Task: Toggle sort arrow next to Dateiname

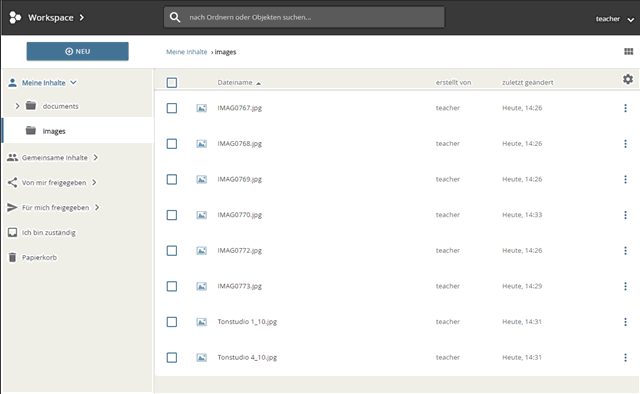Action: pyautogui.click(x=258, y=83)
